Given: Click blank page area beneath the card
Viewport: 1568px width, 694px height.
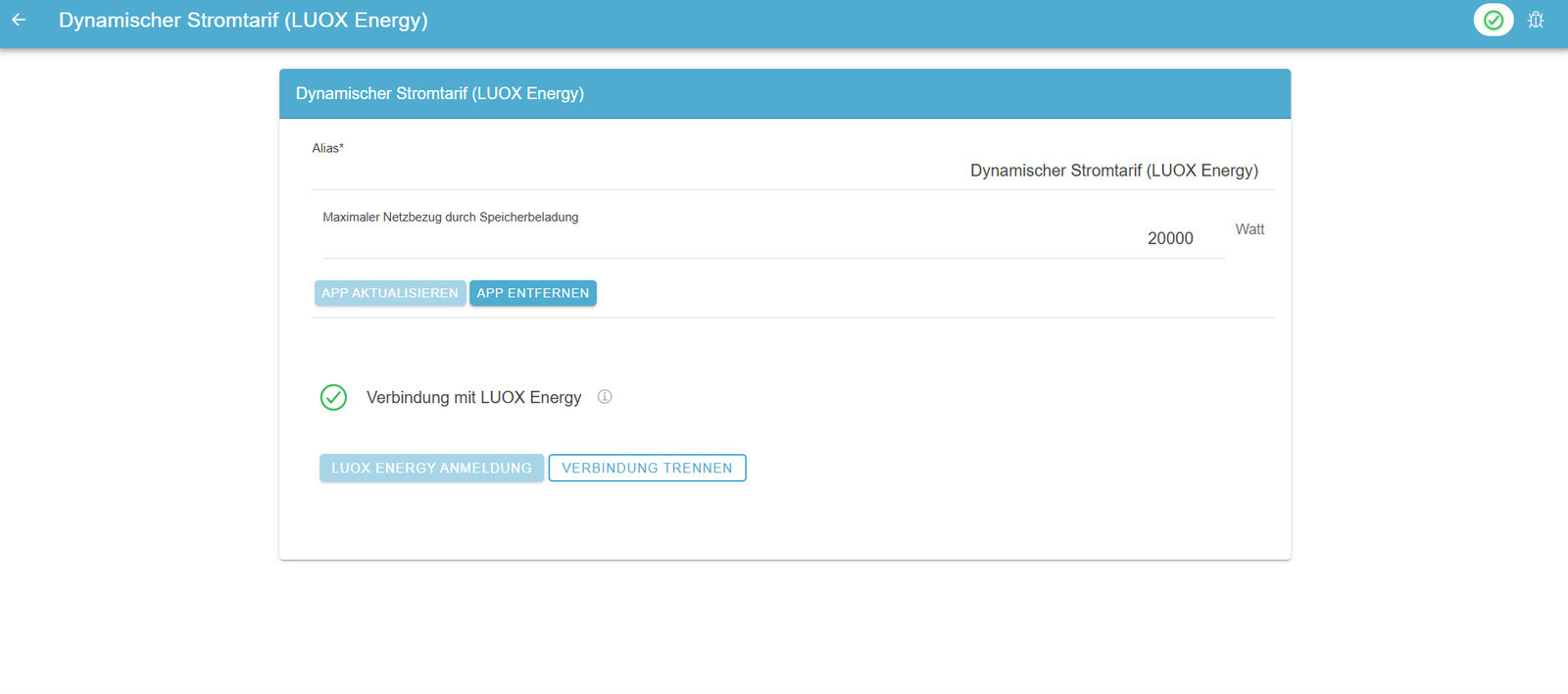Looking at the screenshot, I should [784, 627].
